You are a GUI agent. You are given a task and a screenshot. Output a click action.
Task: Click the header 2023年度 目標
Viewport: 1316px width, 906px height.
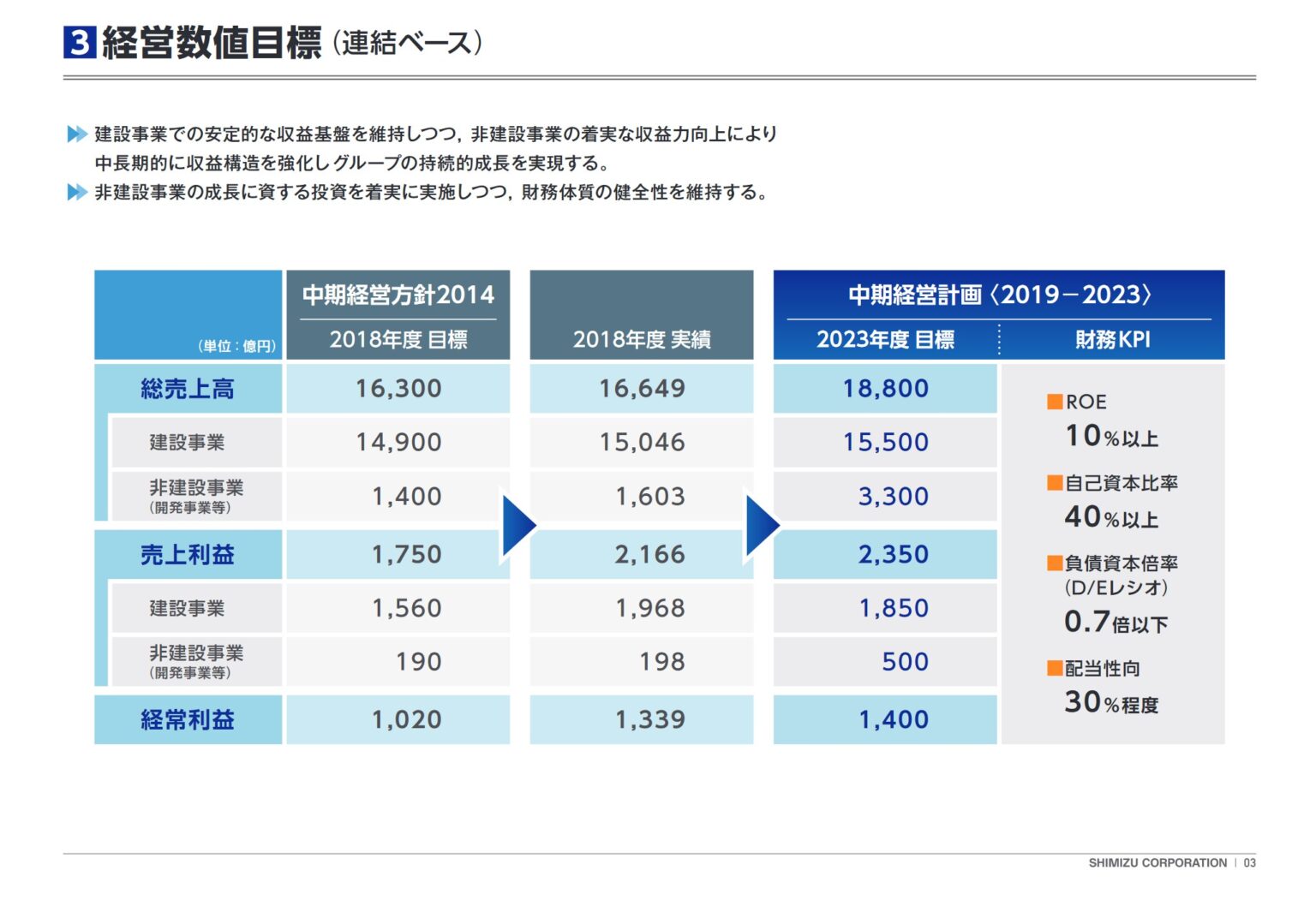(885, 340)
